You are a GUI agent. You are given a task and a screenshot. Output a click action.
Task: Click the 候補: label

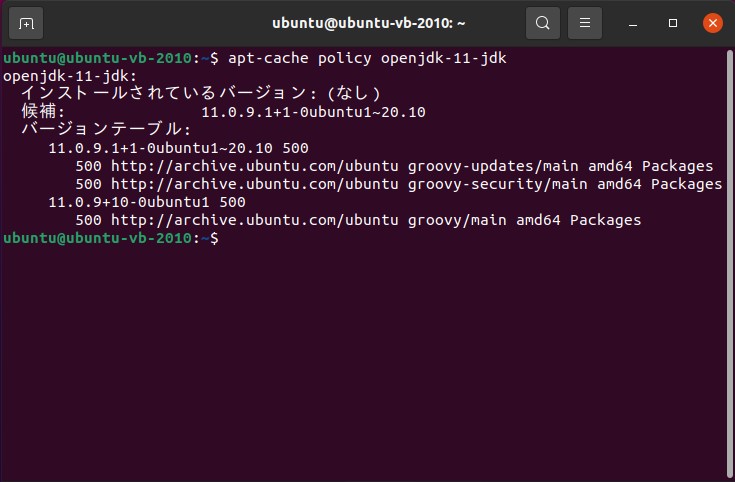(x=43, y=111)
